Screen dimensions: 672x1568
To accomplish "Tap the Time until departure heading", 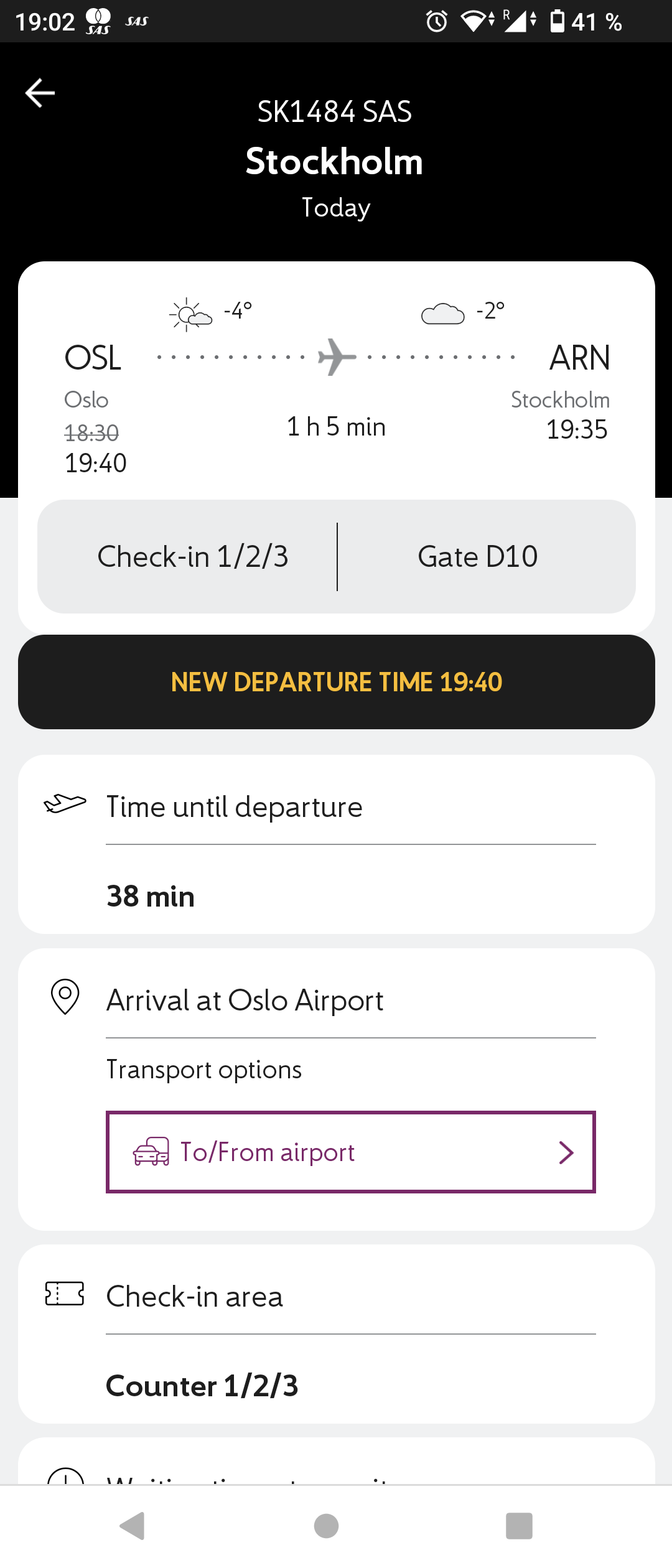I will pos(234,807).
